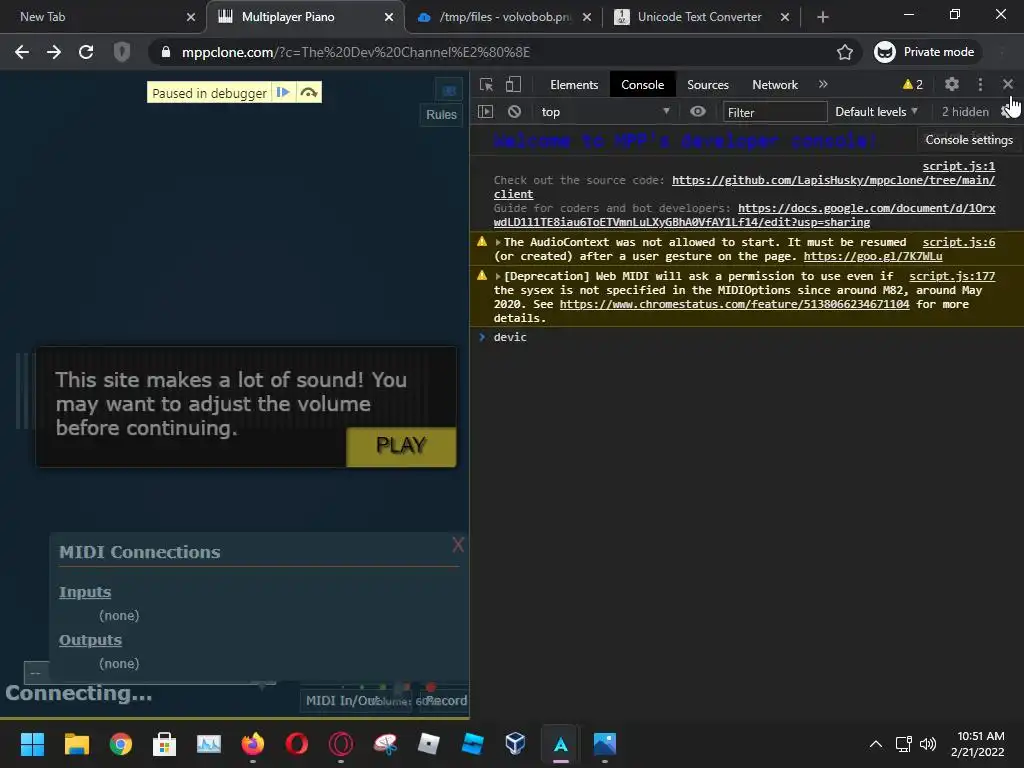Open the chromestatus feature link

pos(734,304)
